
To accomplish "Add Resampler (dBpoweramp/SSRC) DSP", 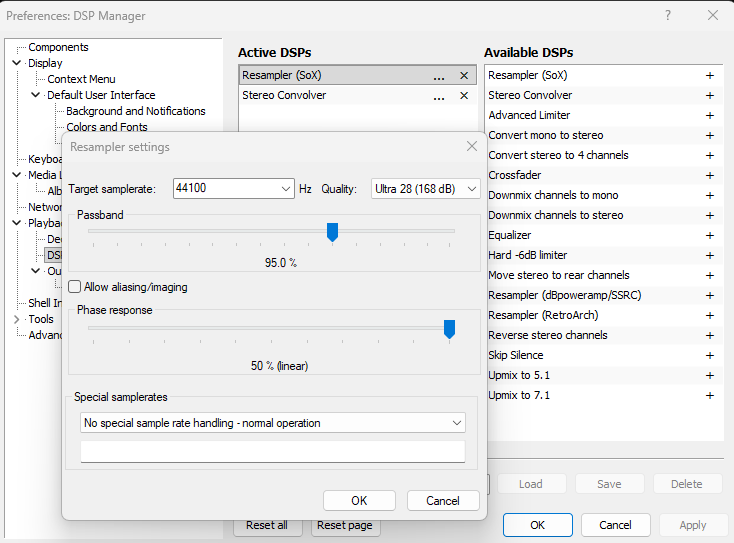I will pos(710,296).
